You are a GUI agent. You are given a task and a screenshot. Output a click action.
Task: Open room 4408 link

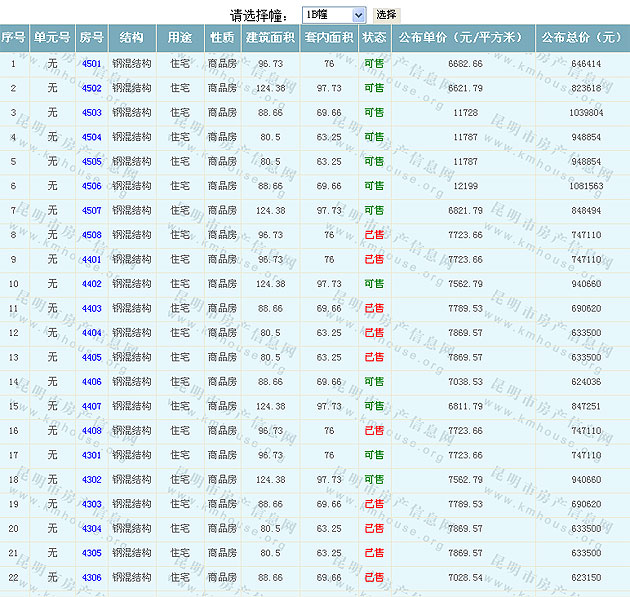point(91,431)
